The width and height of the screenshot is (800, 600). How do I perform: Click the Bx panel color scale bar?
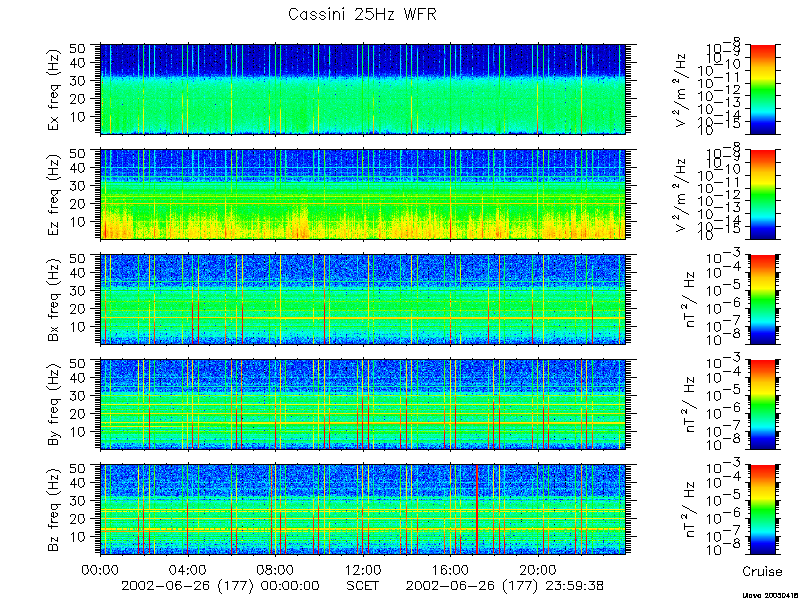click(762, 299)
